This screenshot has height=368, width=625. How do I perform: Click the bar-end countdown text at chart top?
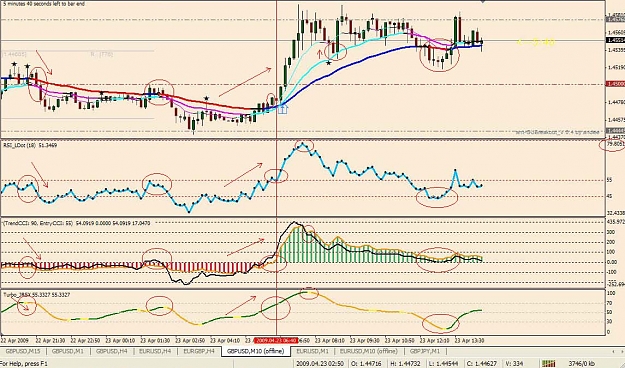[43, 4]
